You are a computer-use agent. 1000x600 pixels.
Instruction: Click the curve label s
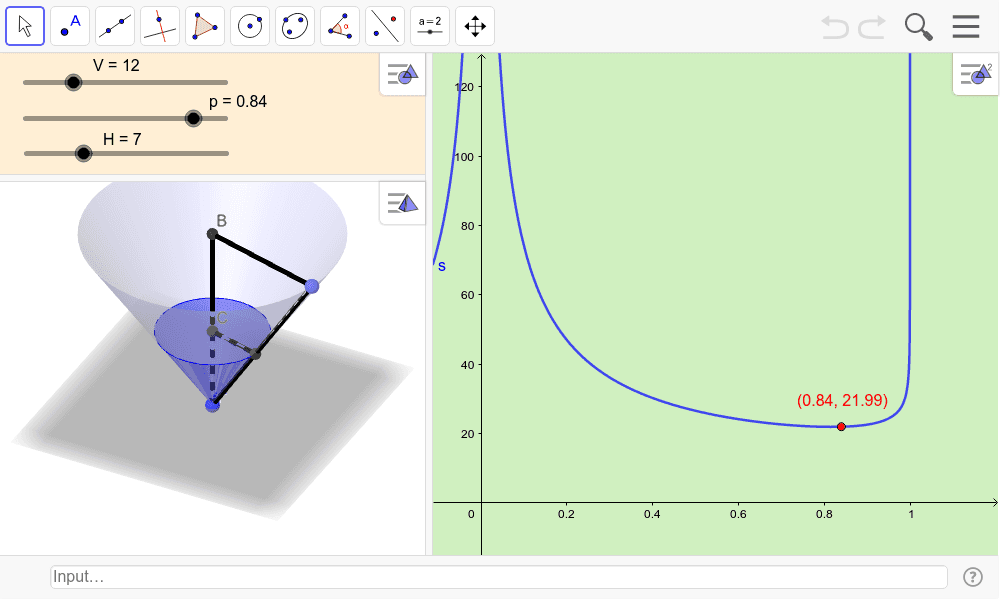coord(442,267)
